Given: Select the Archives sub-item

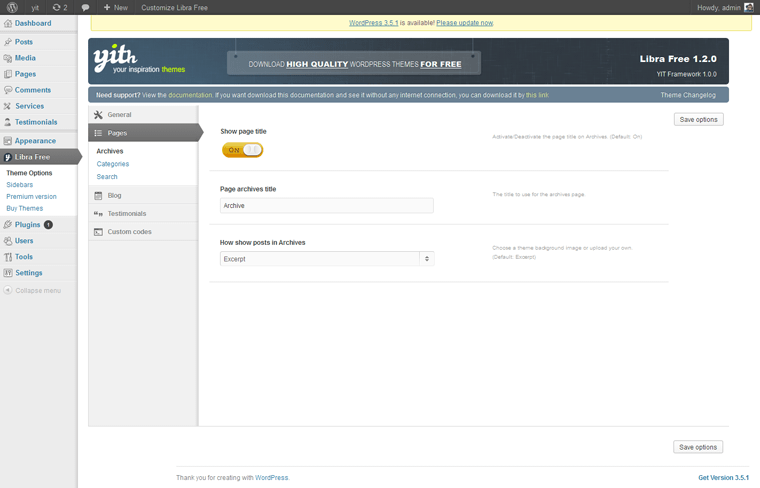Looking at the screenshot, I should 110,151.
